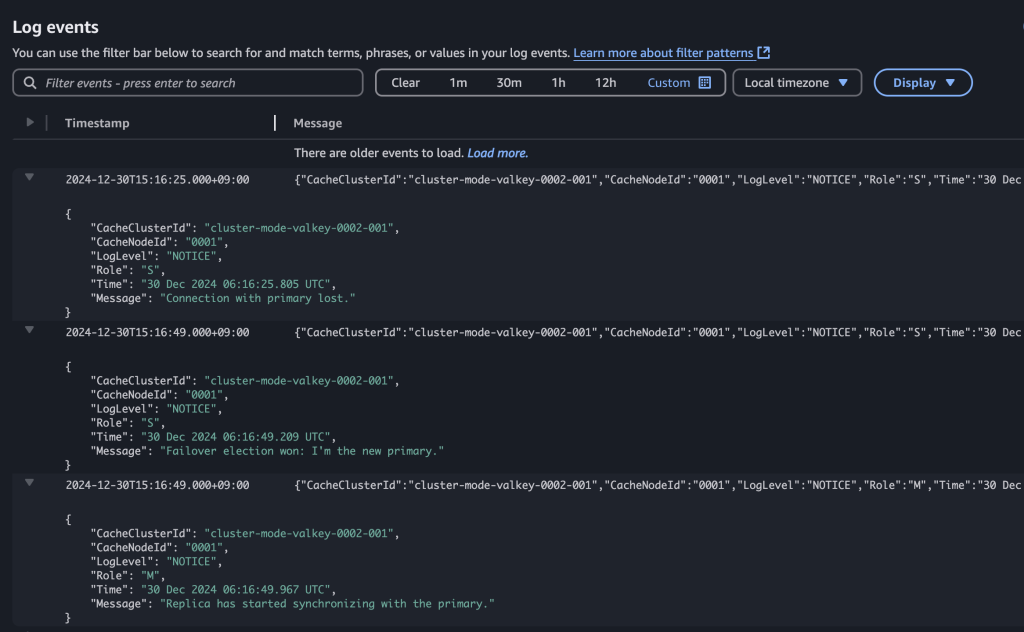Click the Timestamp column header

(97, 123)
